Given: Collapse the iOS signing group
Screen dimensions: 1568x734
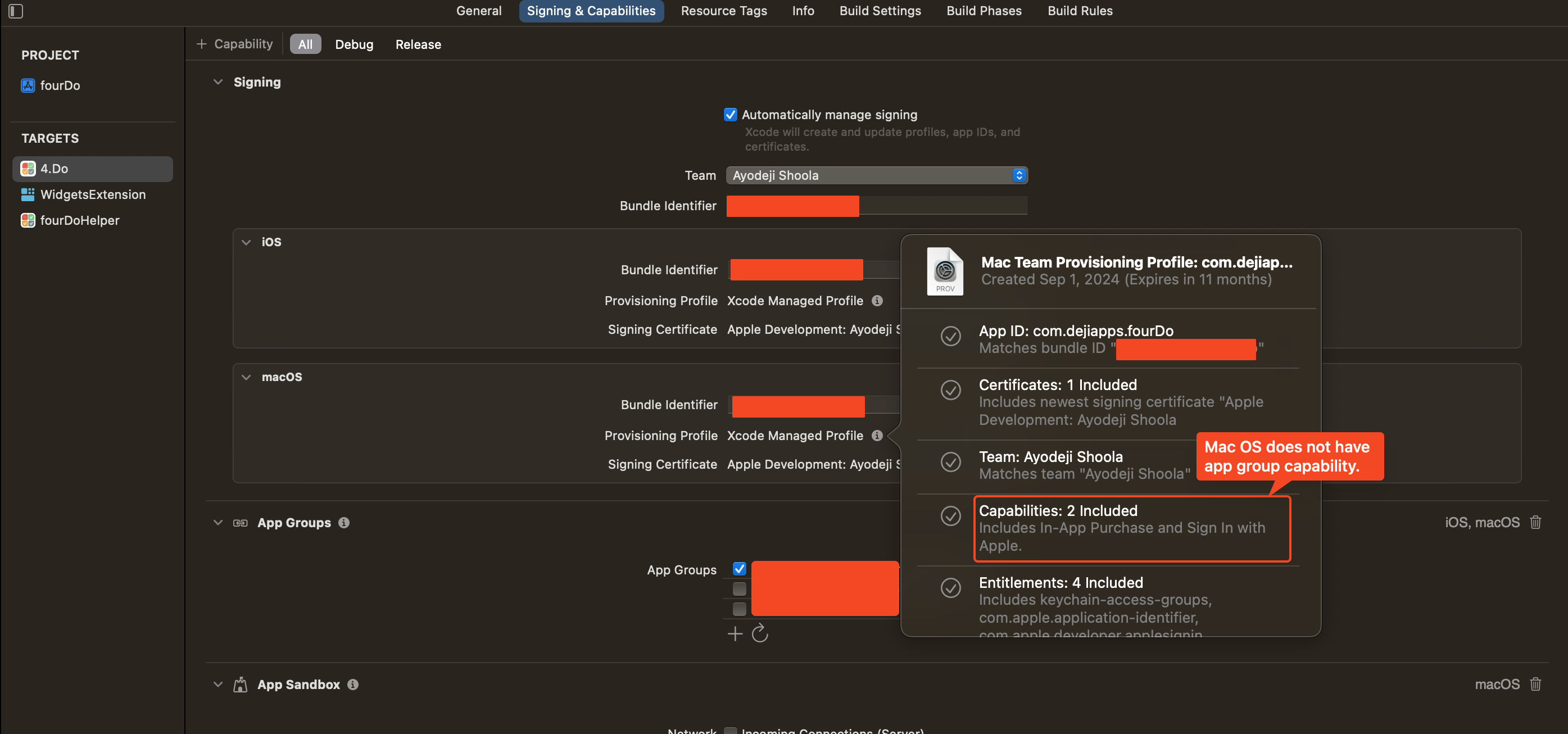Looking at the screenshot, I should (x=246, y=242).
